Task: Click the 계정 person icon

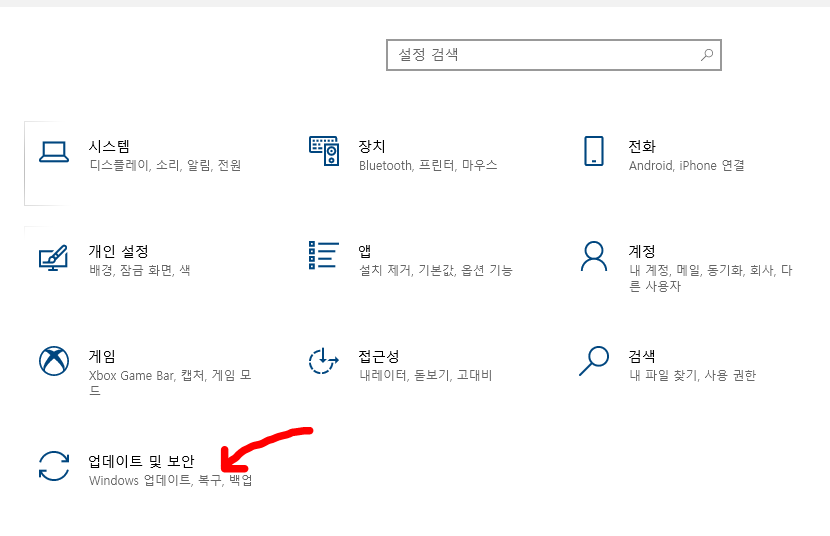Action: pos(594,256)
